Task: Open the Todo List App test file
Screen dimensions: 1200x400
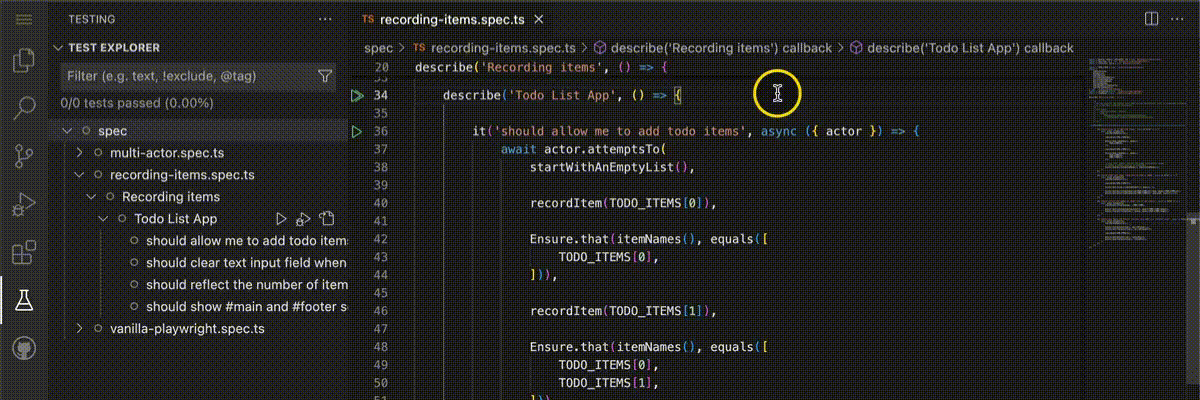Action: coord(327,219)
